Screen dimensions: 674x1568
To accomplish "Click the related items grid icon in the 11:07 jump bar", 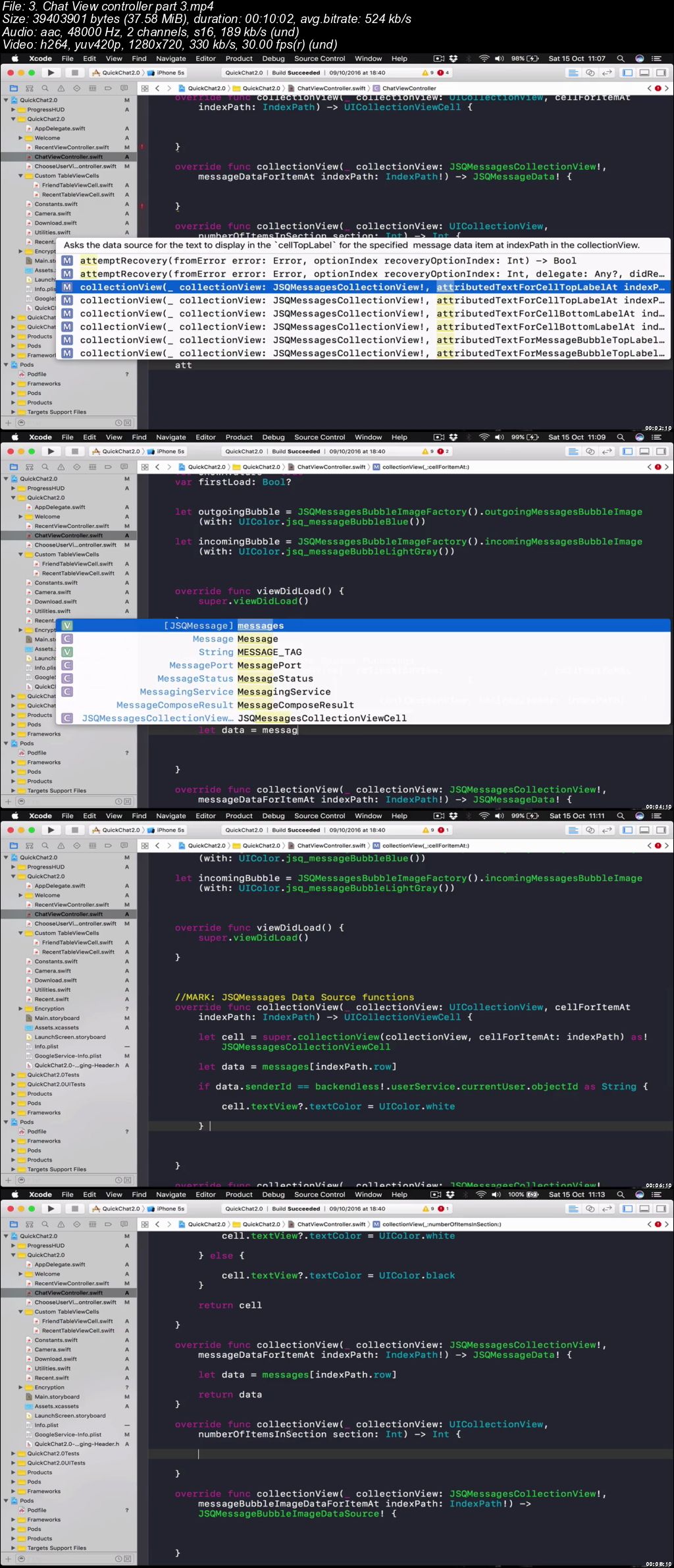I will (145, 88).
